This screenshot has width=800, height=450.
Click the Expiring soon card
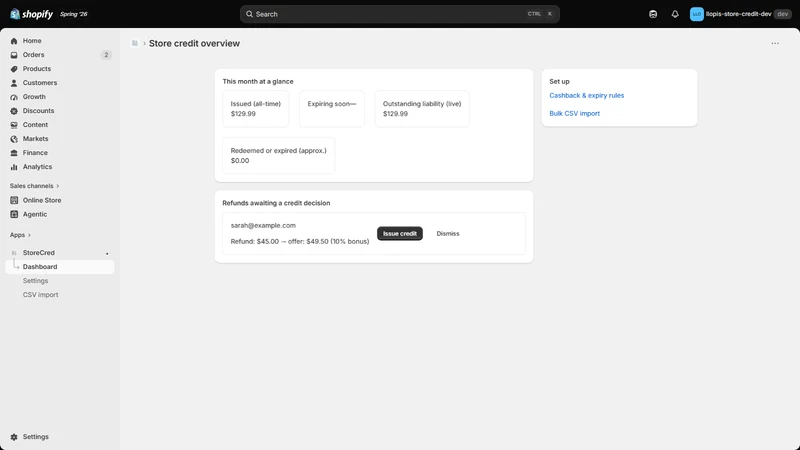332,109
